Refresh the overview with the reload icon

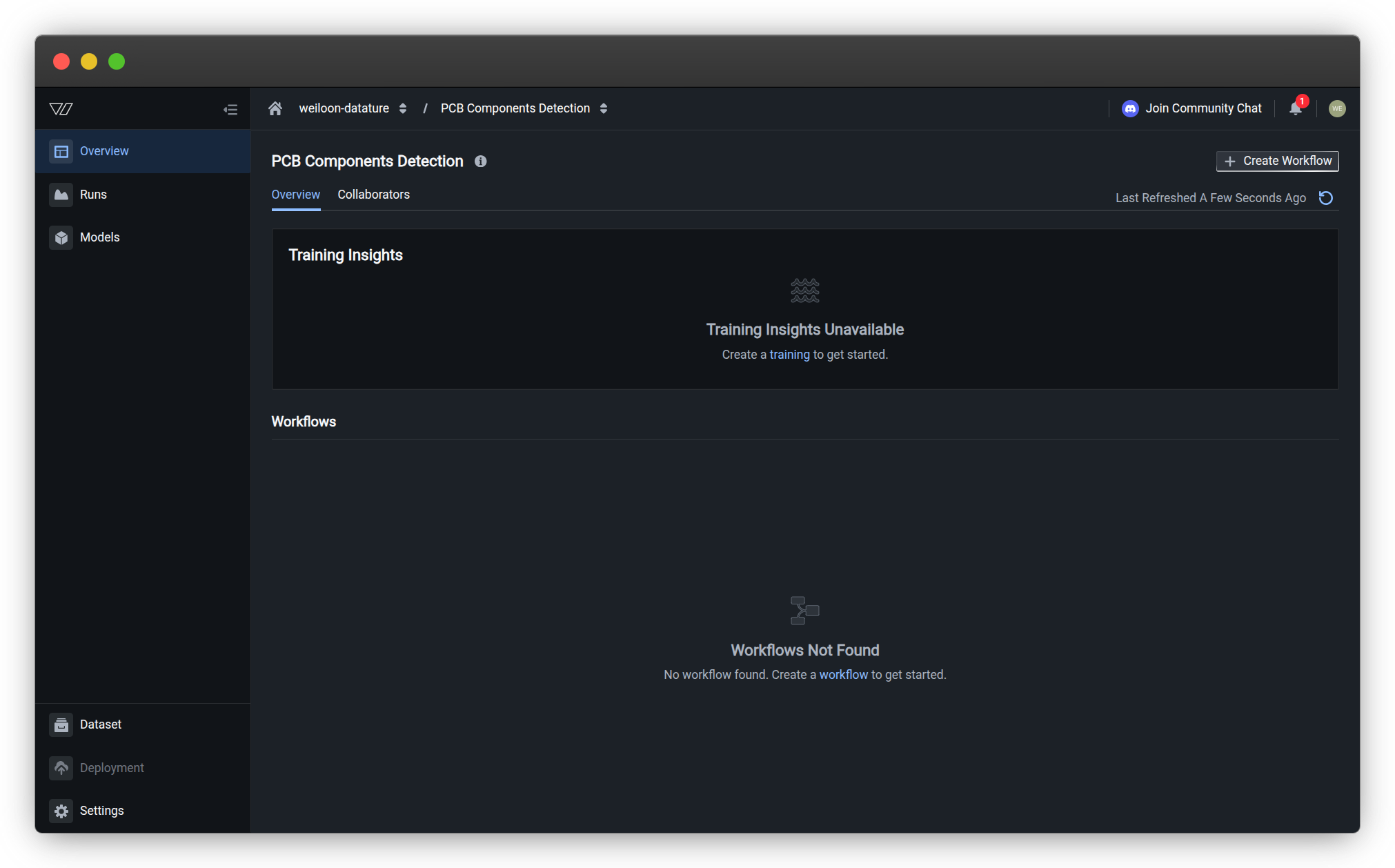pos(1325,198)
